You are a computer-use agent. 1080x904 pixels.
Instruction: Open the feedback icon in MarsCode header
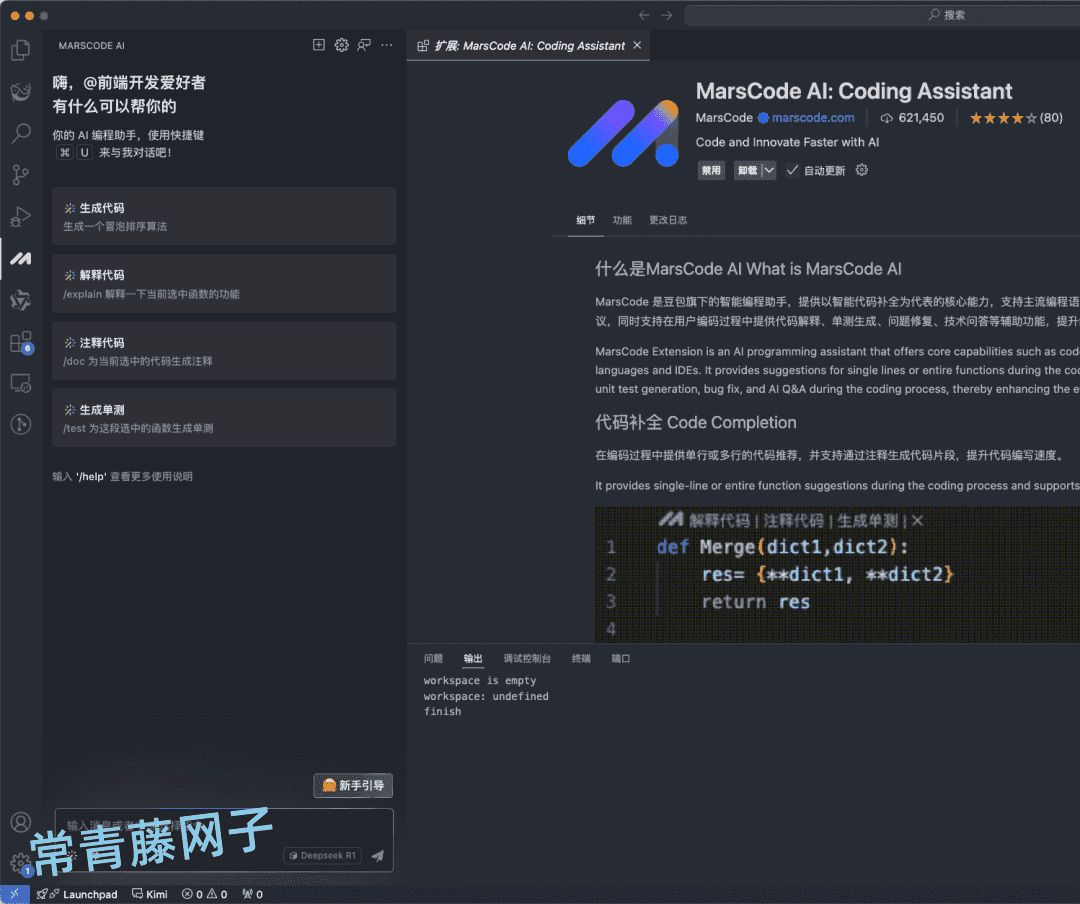[364, 45]
